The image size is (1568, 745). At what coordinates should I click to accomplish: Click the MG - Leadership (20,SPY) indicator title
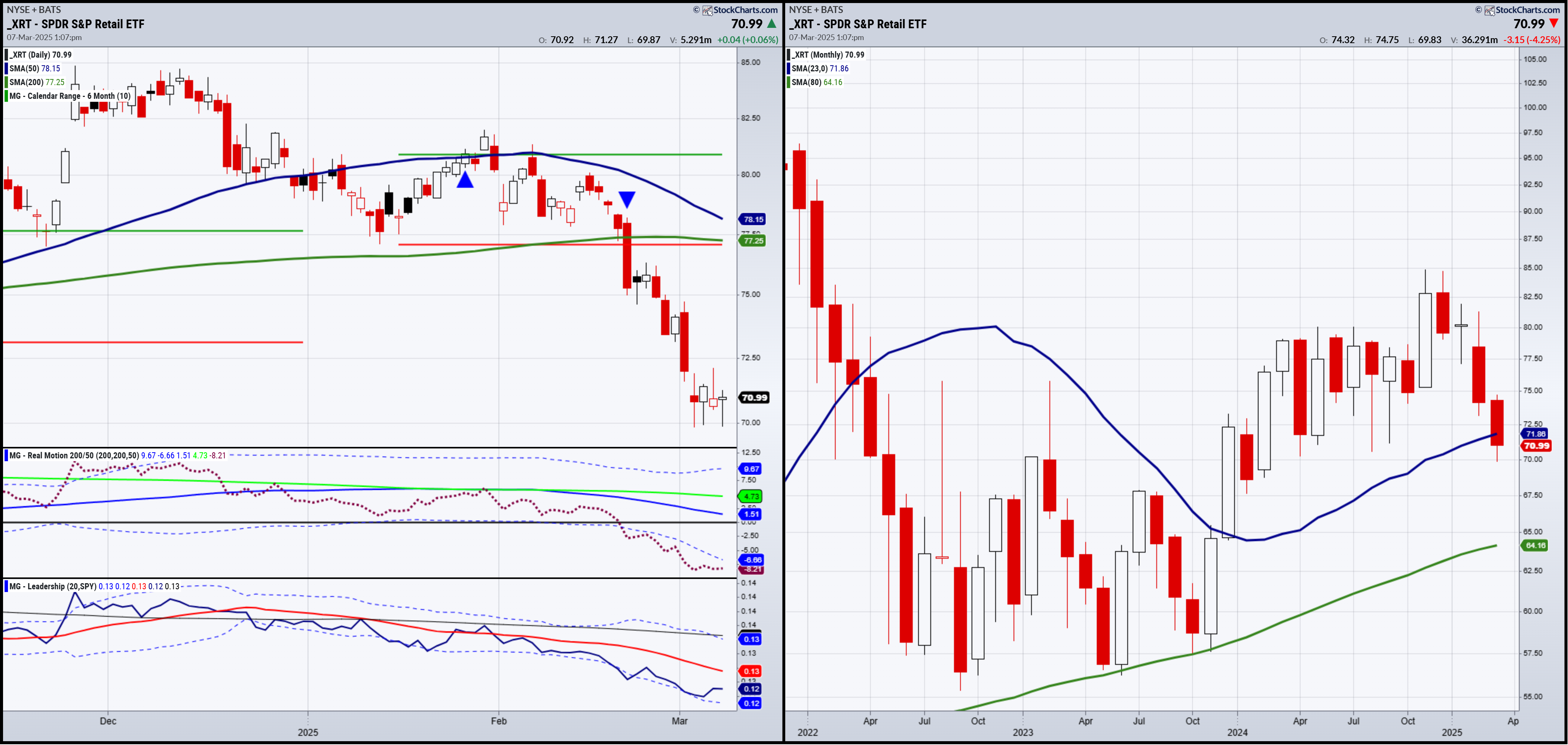click(53, 586)
